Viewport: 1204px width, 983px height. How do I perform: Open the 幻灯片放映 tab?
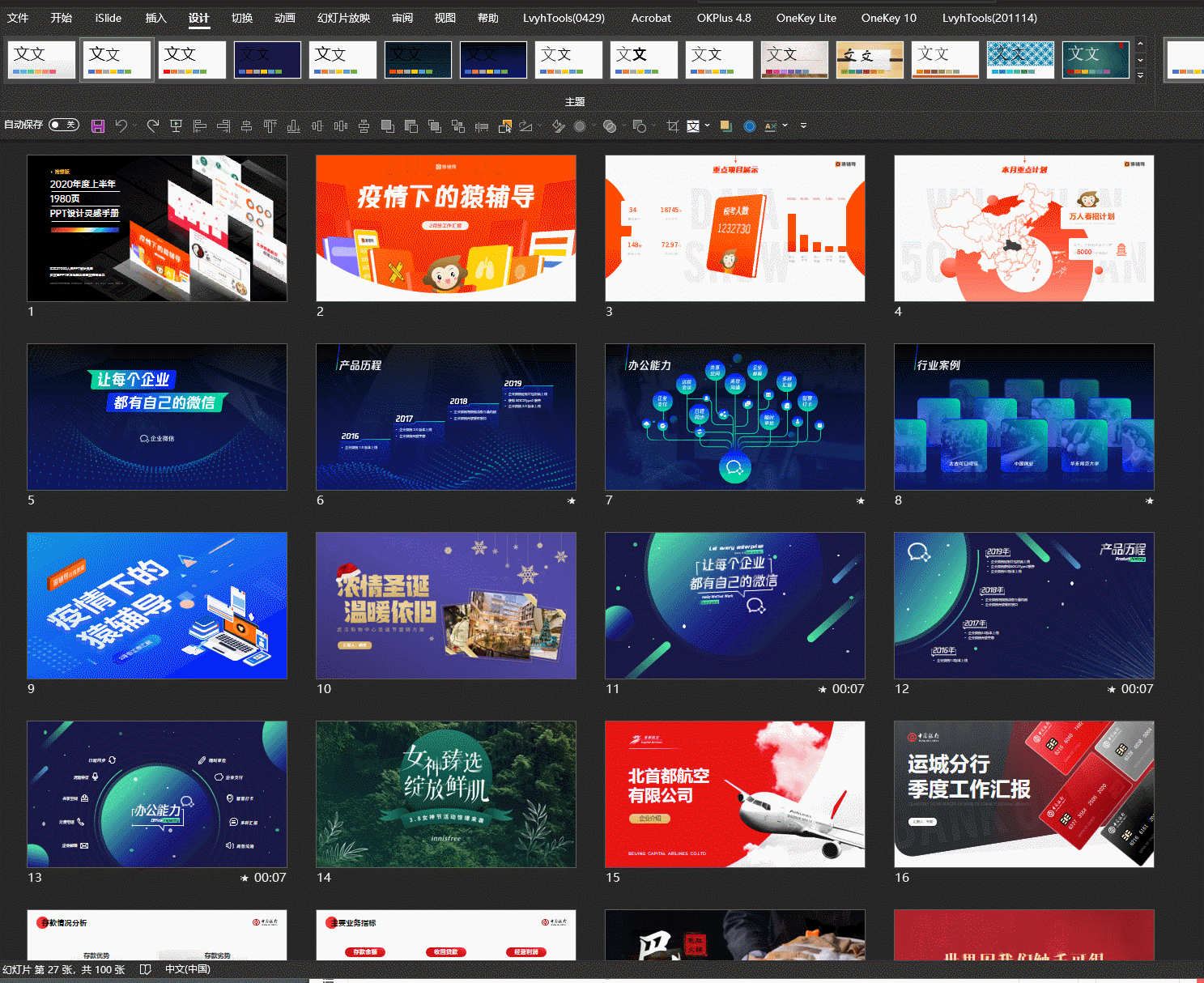(344, 18)
